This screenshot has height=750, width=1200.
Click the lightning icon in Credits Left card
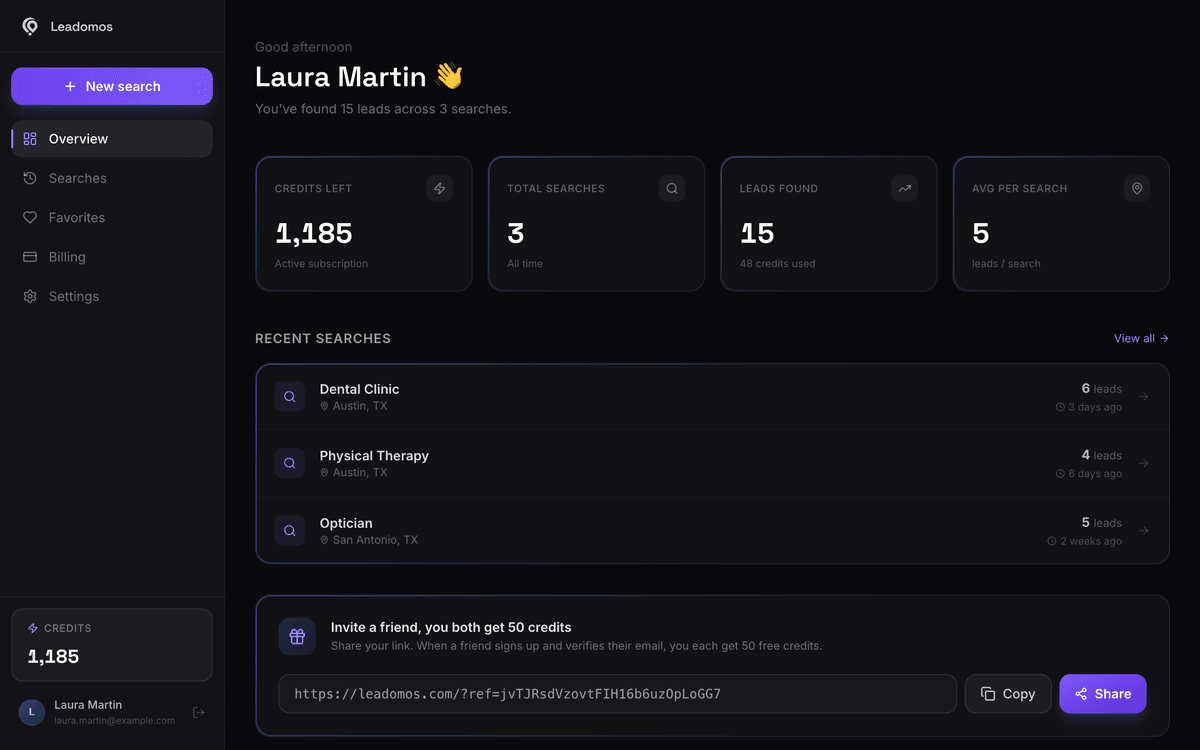[439, 188]
